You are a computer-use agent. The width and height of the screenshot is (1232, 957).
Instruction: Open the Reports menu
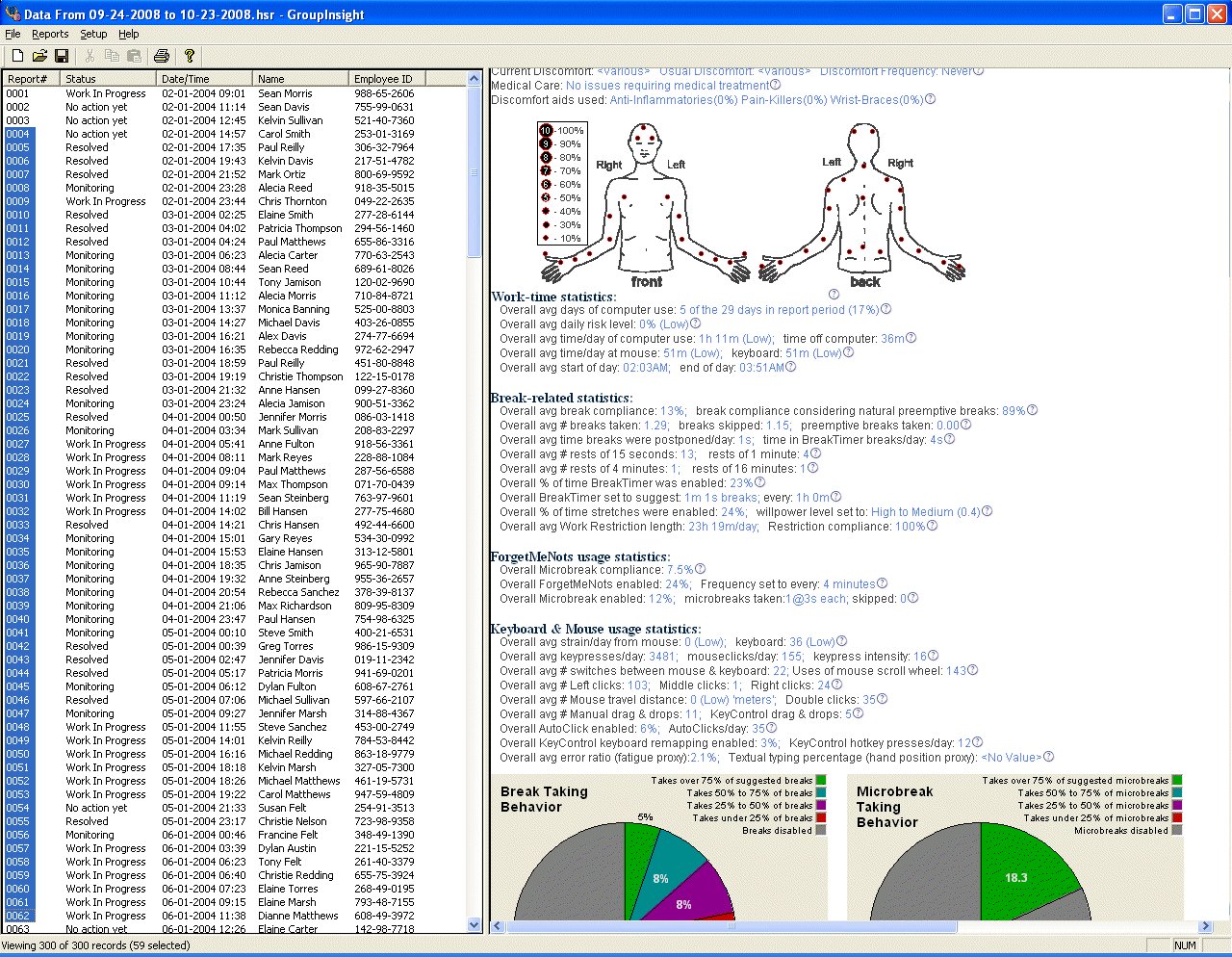(50, 34)
